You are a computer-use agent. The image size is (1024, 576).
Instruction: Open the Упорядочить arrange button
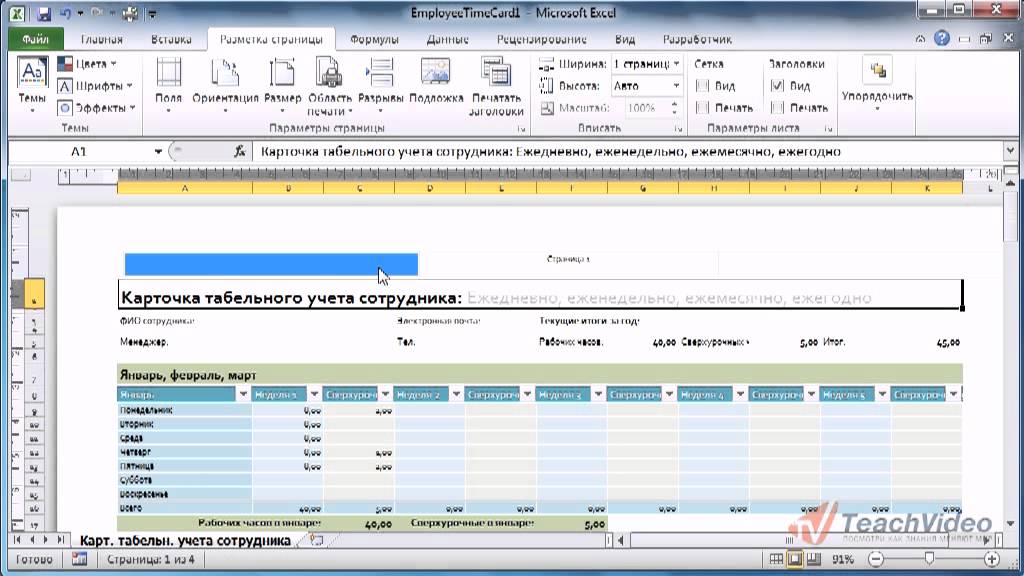pyautogui.click(x=877, y=85)
